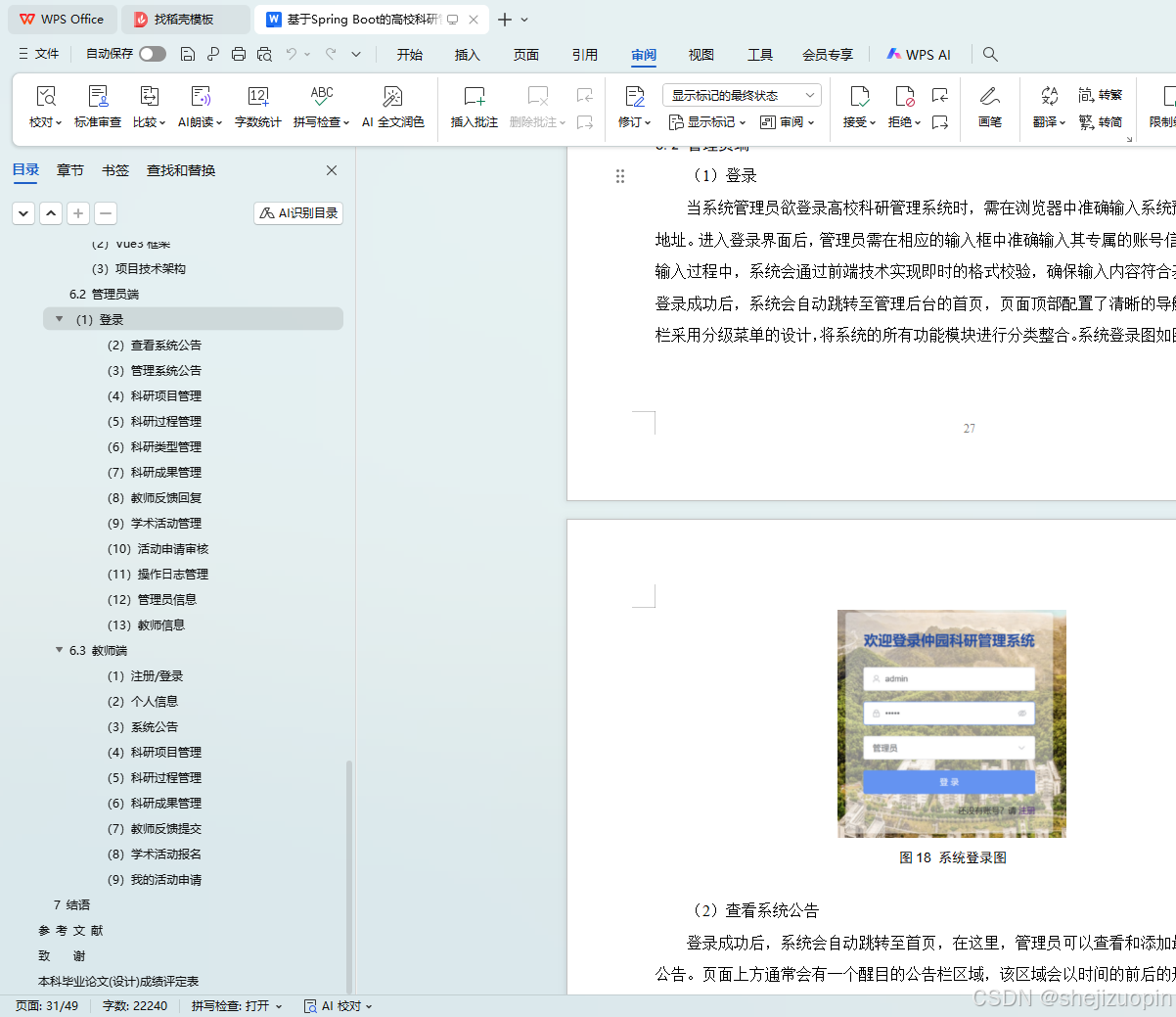1176x1017 pixels.
Task: Open the WPS AI tab
Action: click(x=919, y=55)
